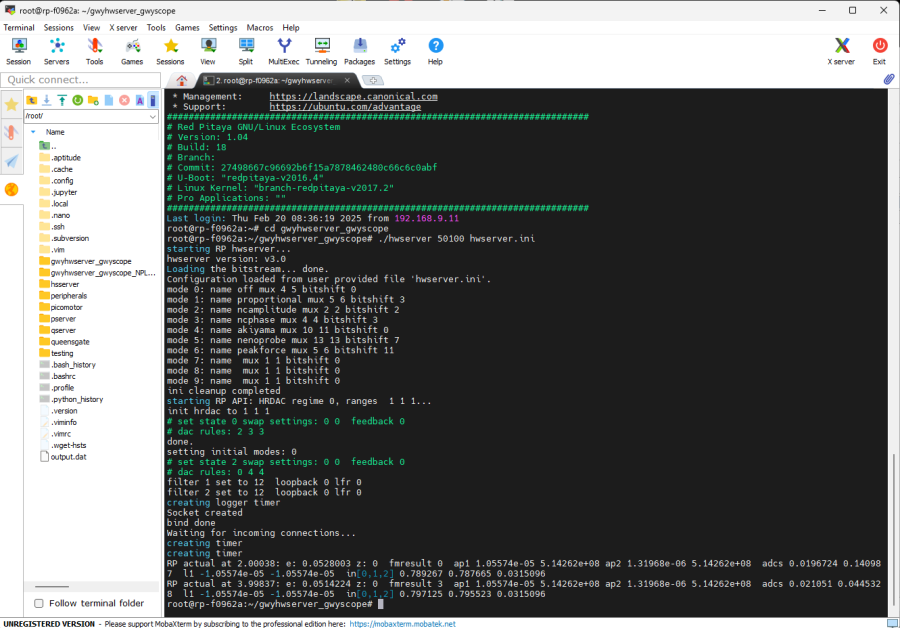Switch to the home tab
This screenshot has height=628, width=900.
pyautogui.click(x=181, y=80)
